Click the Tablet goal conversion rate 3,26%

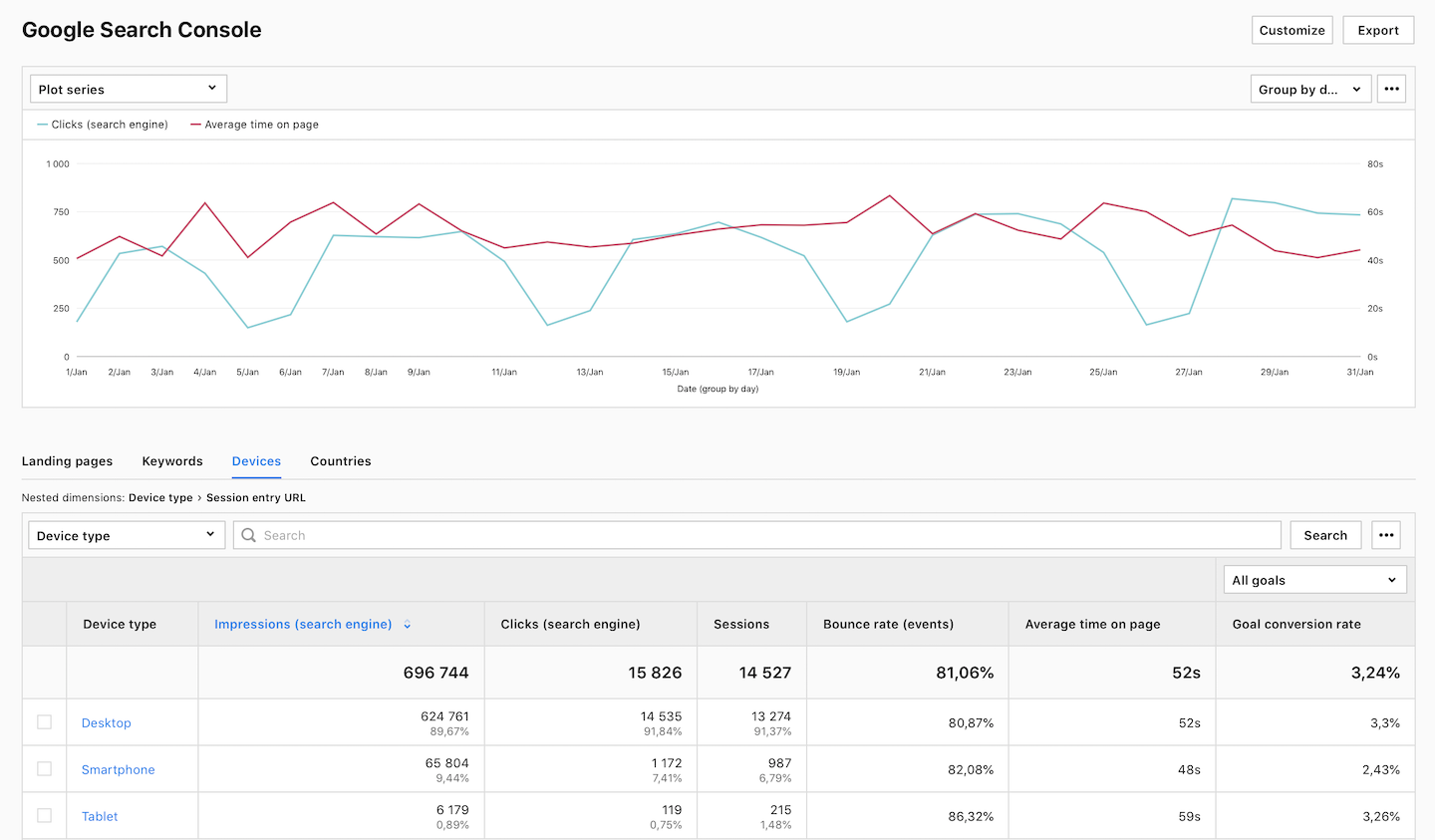[x=1381, y=817]
